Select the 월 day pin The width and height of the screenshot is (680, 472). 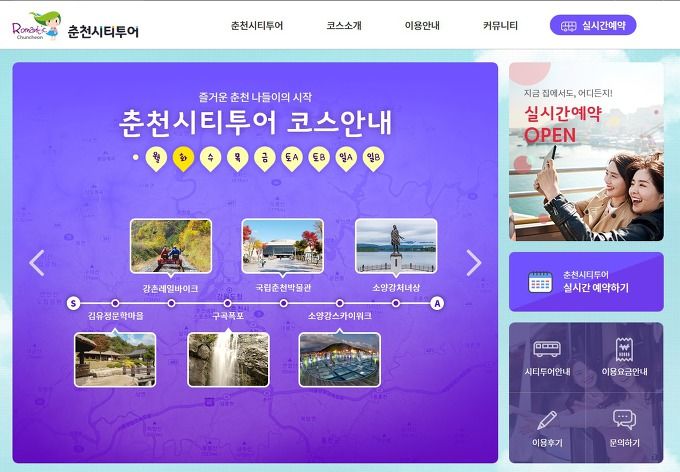[x=156, y=158]
